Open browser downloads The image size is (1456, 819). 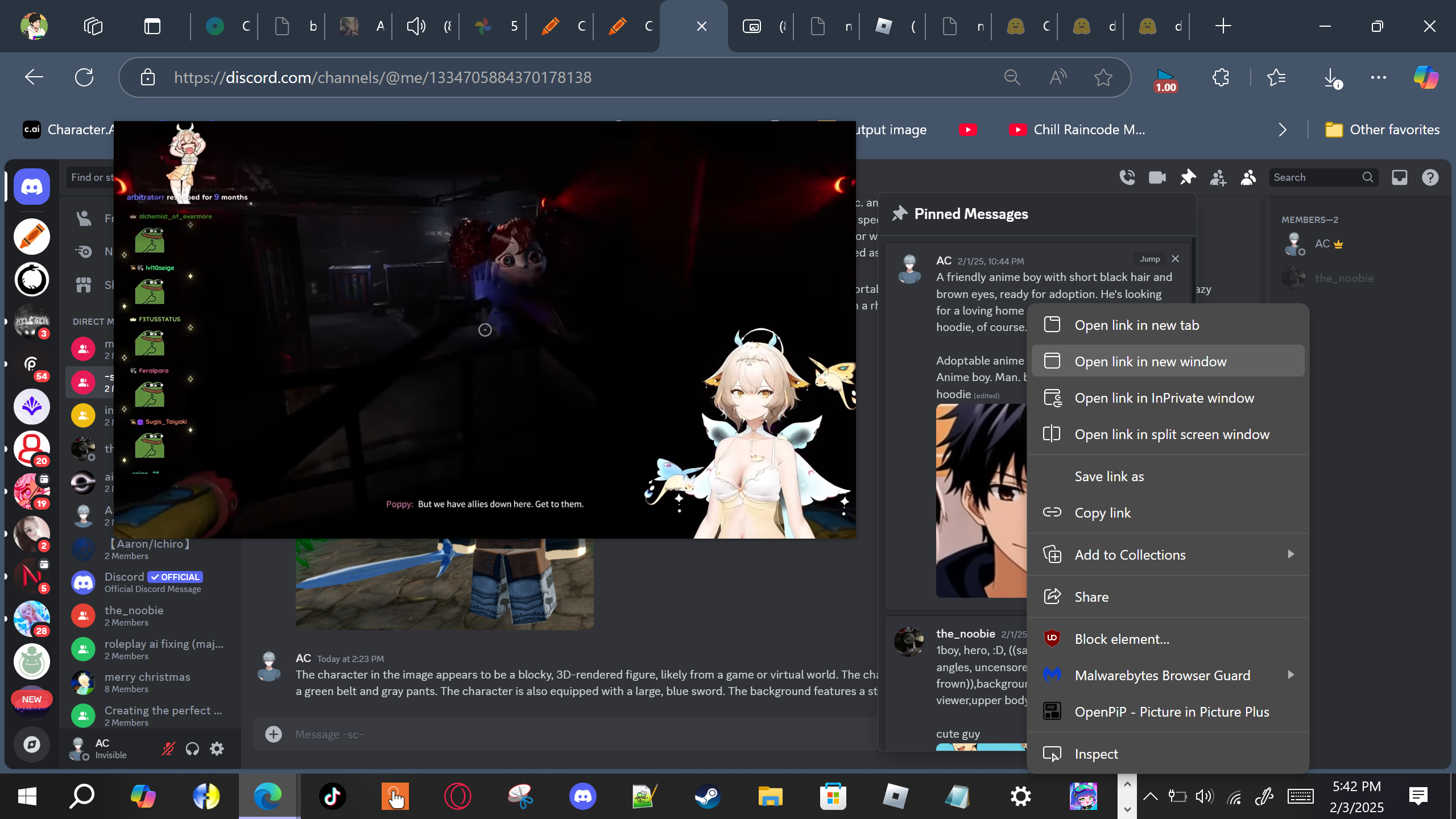[x=1331, y=77]
